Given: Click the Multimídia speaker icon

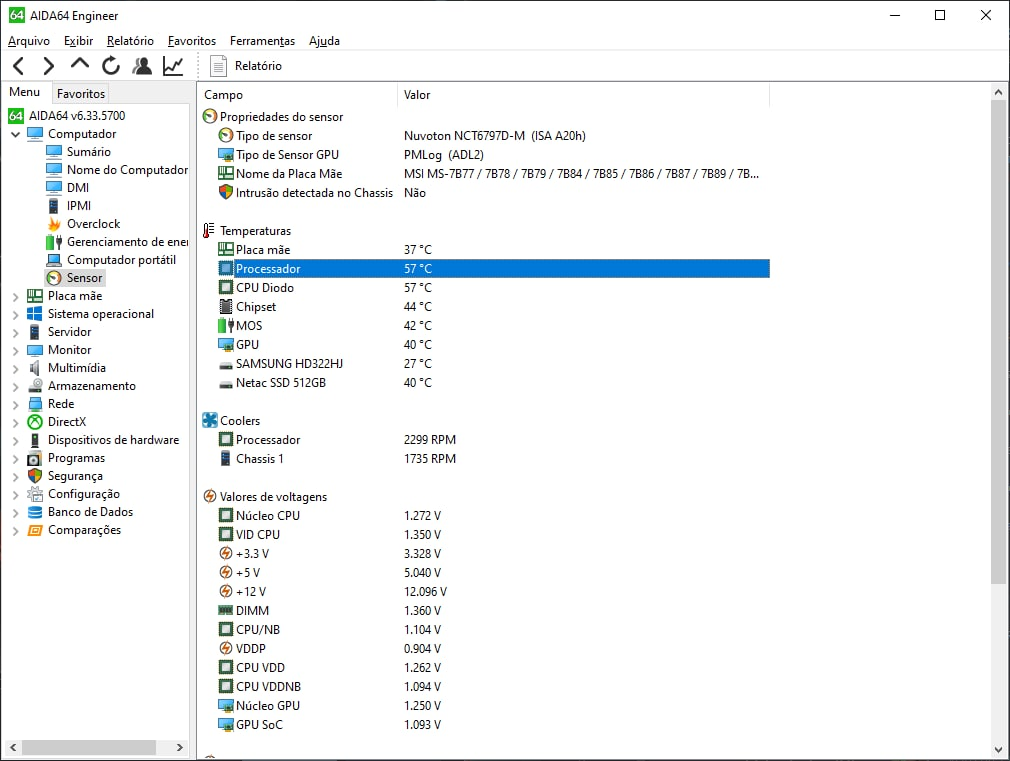Looking at the screenshot, I should click(x=35, y=368).
